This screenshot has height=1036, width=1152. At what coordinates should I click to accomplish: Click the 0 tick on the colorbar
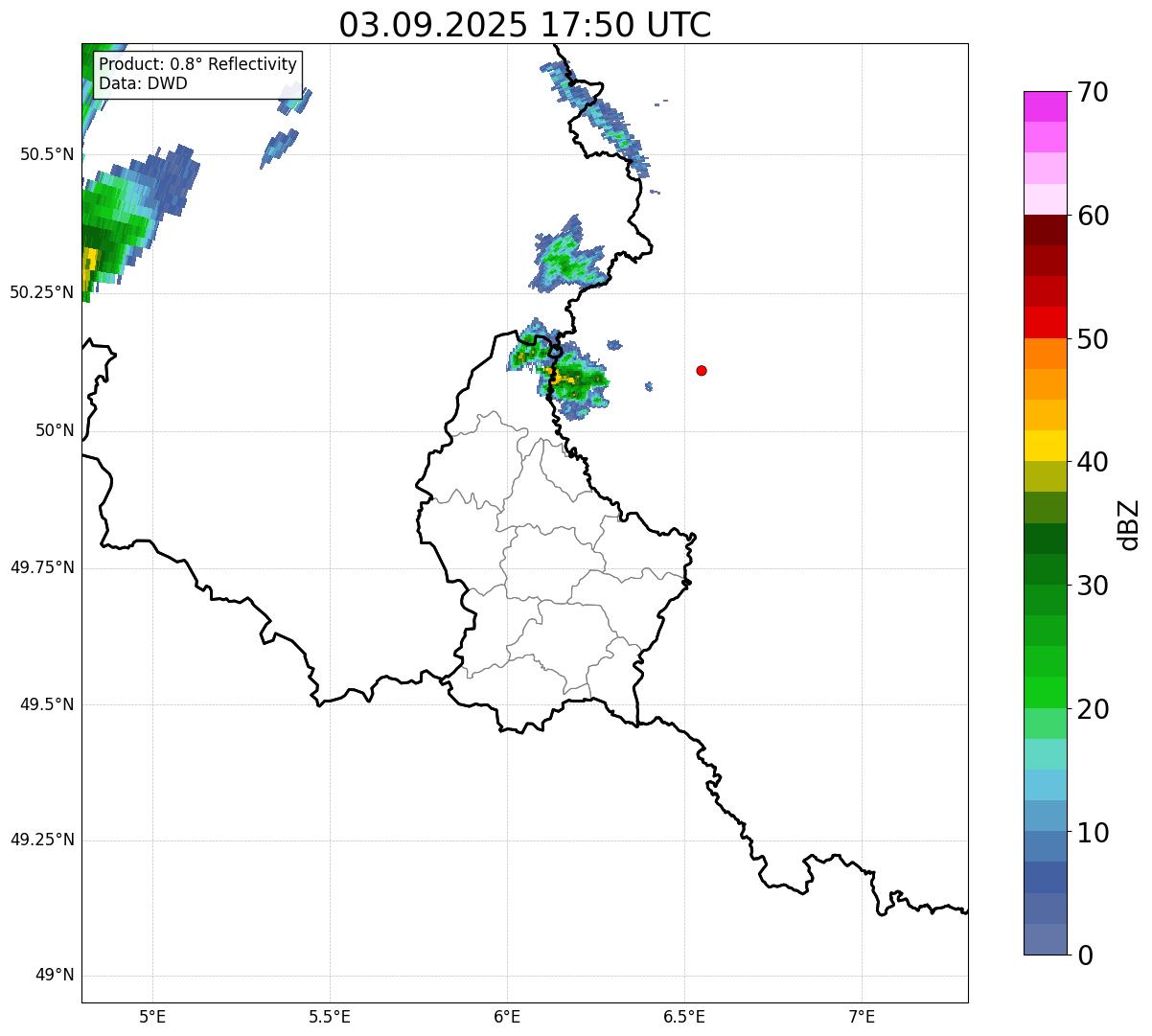click(x=1085, y=955)
